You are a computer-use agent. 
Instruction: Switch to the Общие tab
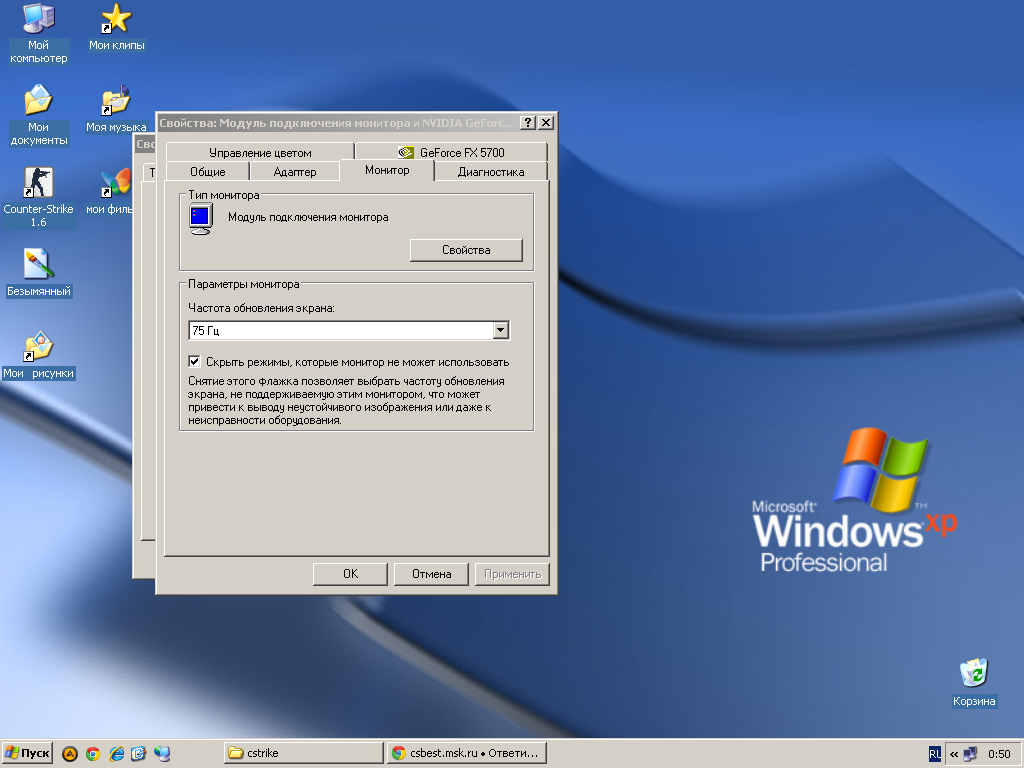pyautogui.click(x=208, y=172)
